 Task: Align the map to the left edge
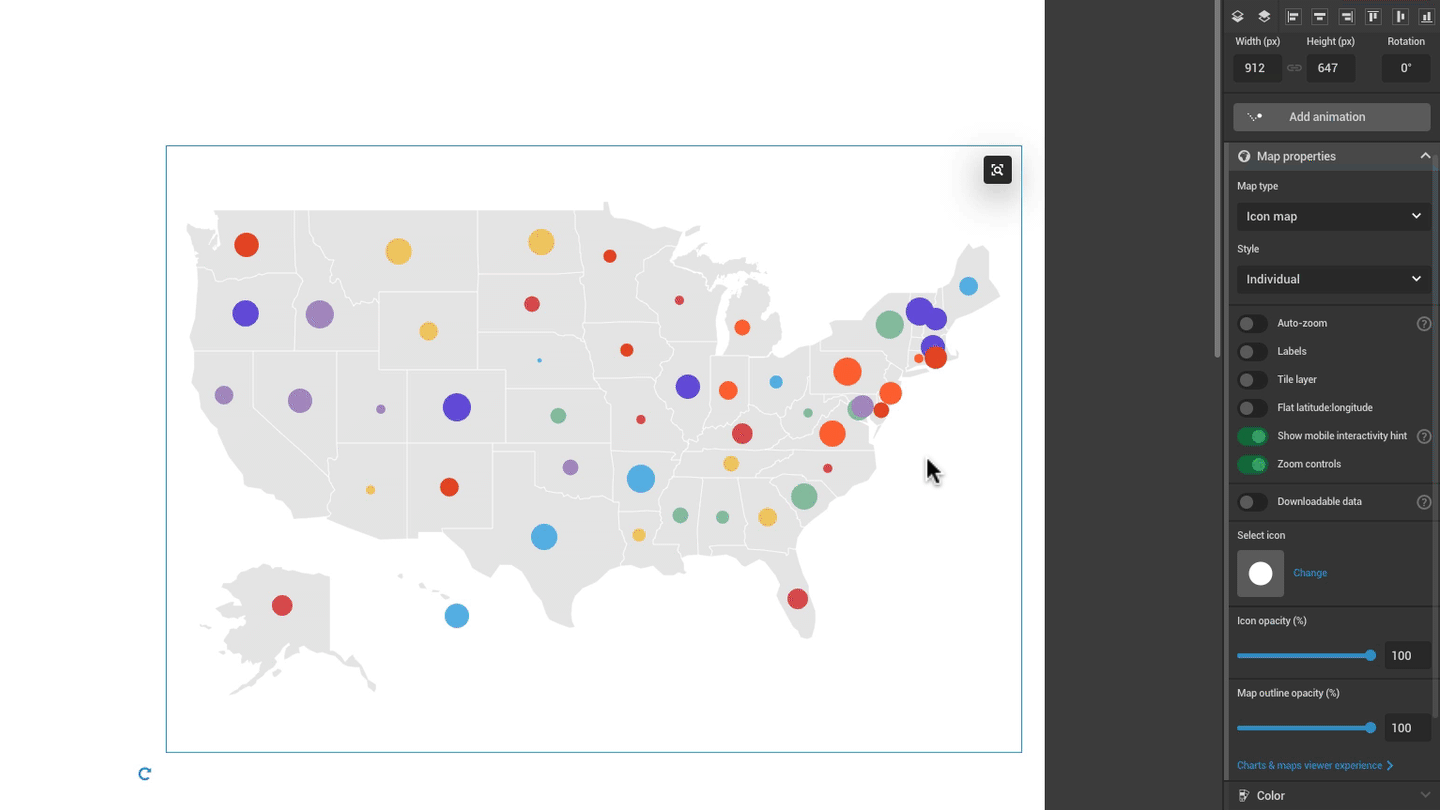[1293, 16]
